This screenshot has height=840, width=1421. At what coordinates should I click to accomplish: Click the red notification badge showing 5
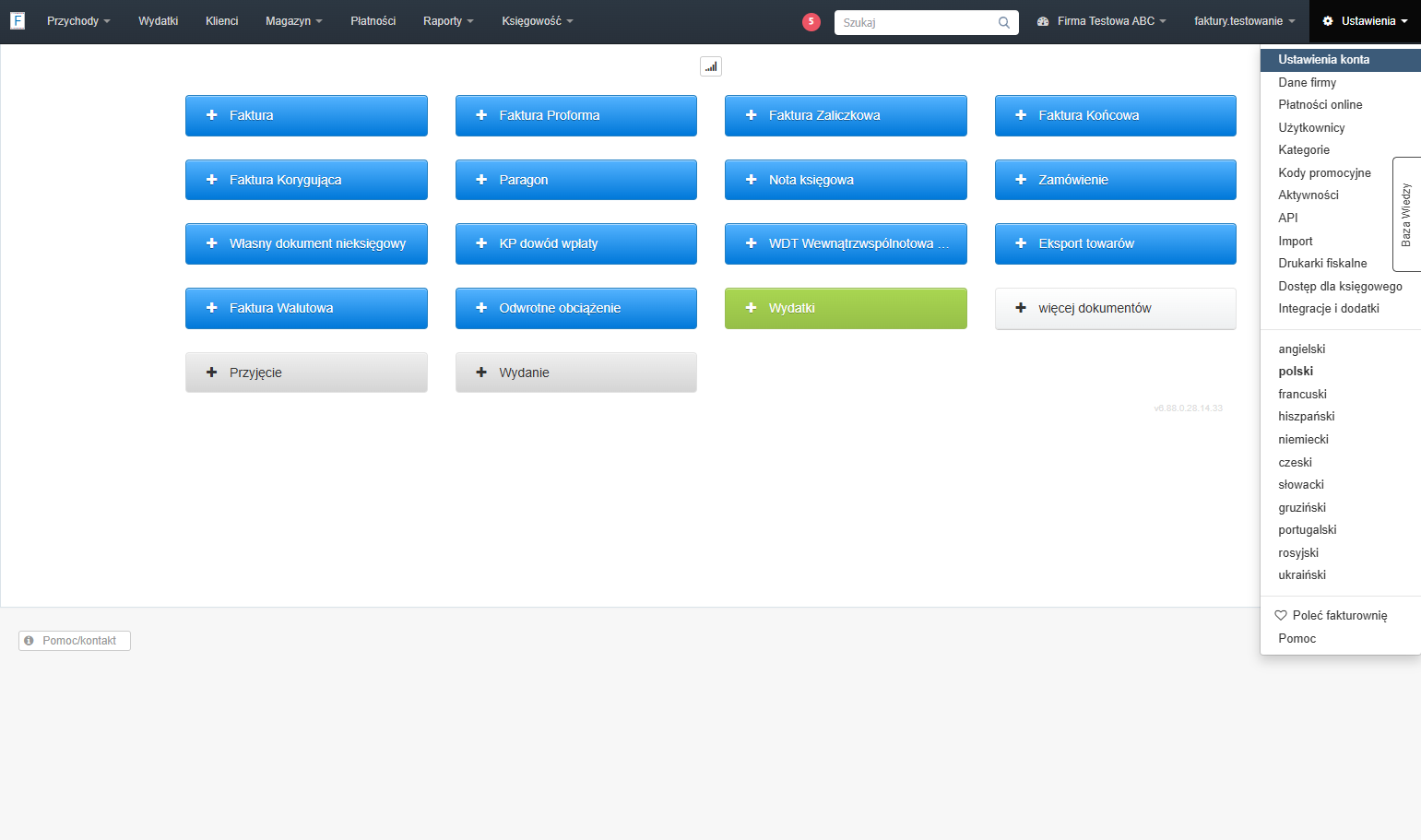click(811, 21)
